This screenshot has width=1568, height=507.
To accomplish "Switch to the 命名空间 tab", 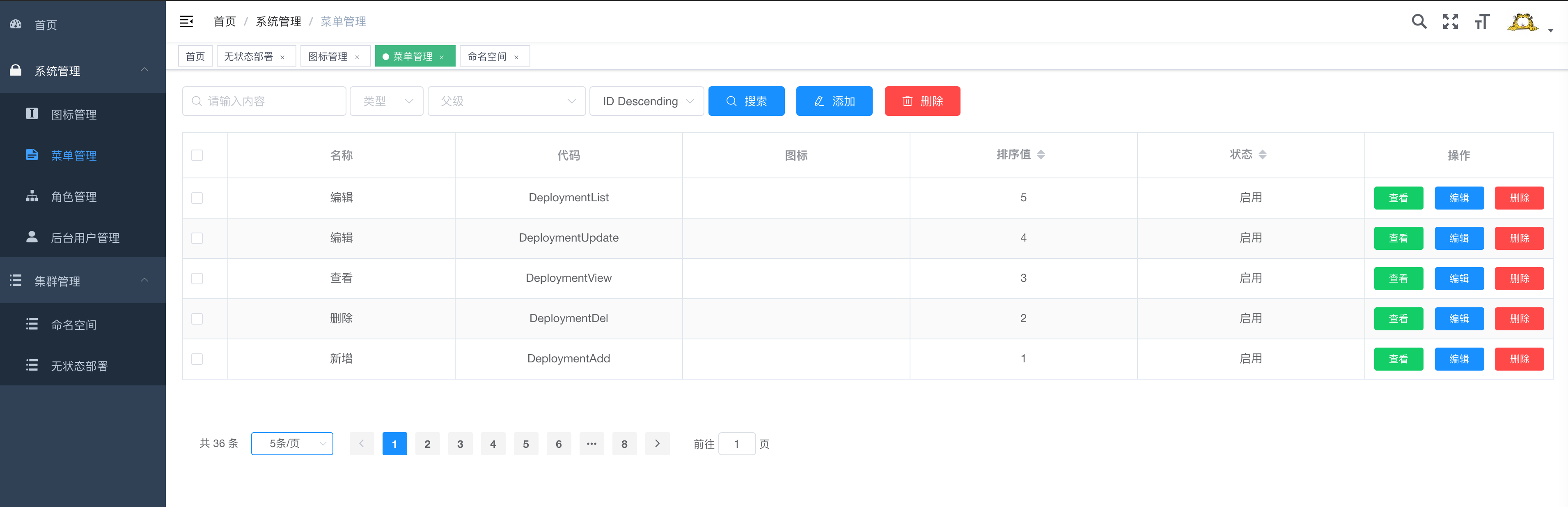I will point(487,57).
